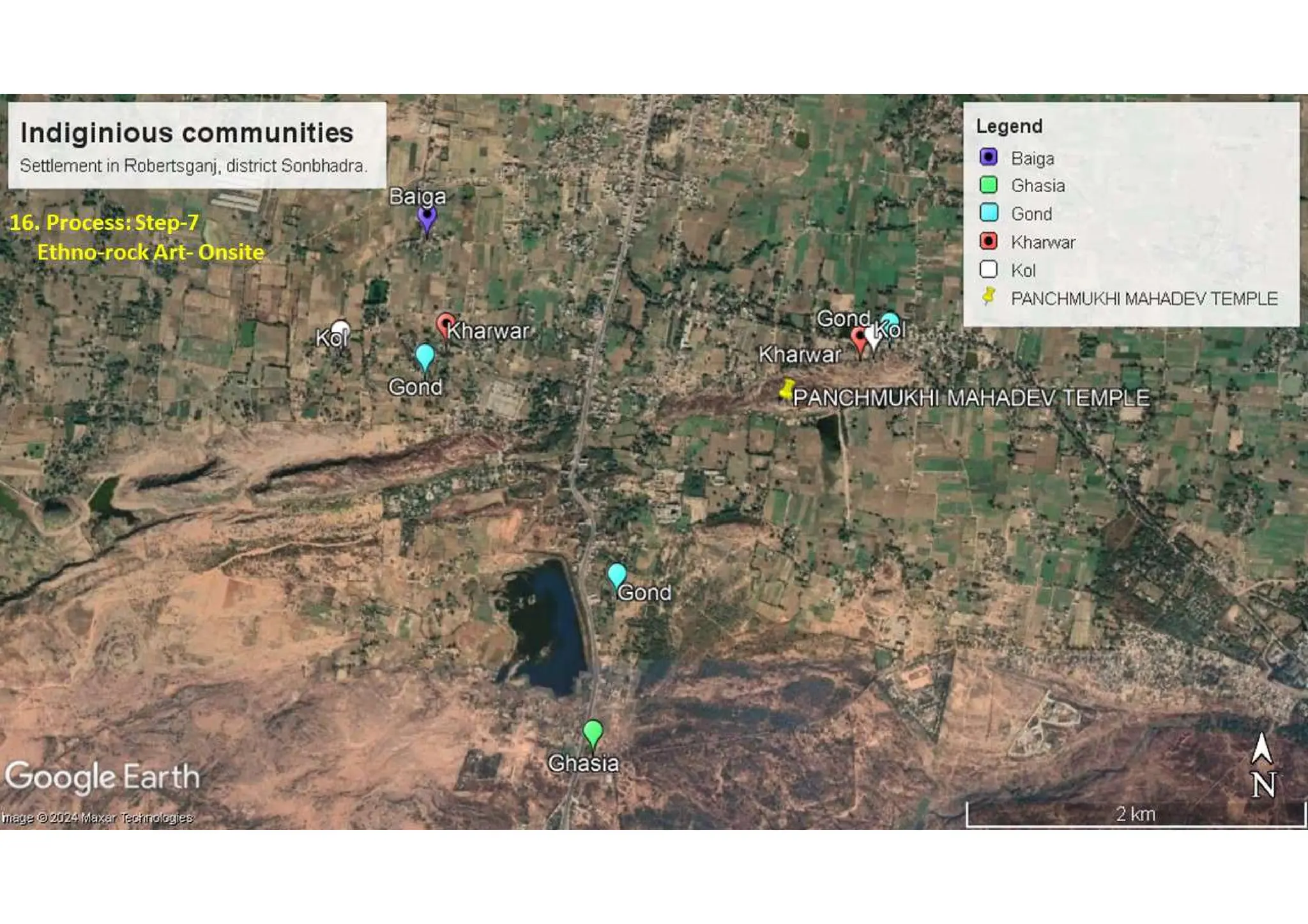Click the Legend heading text
The height and width of the screenshot is (924, 1308).
point(1008,126)
